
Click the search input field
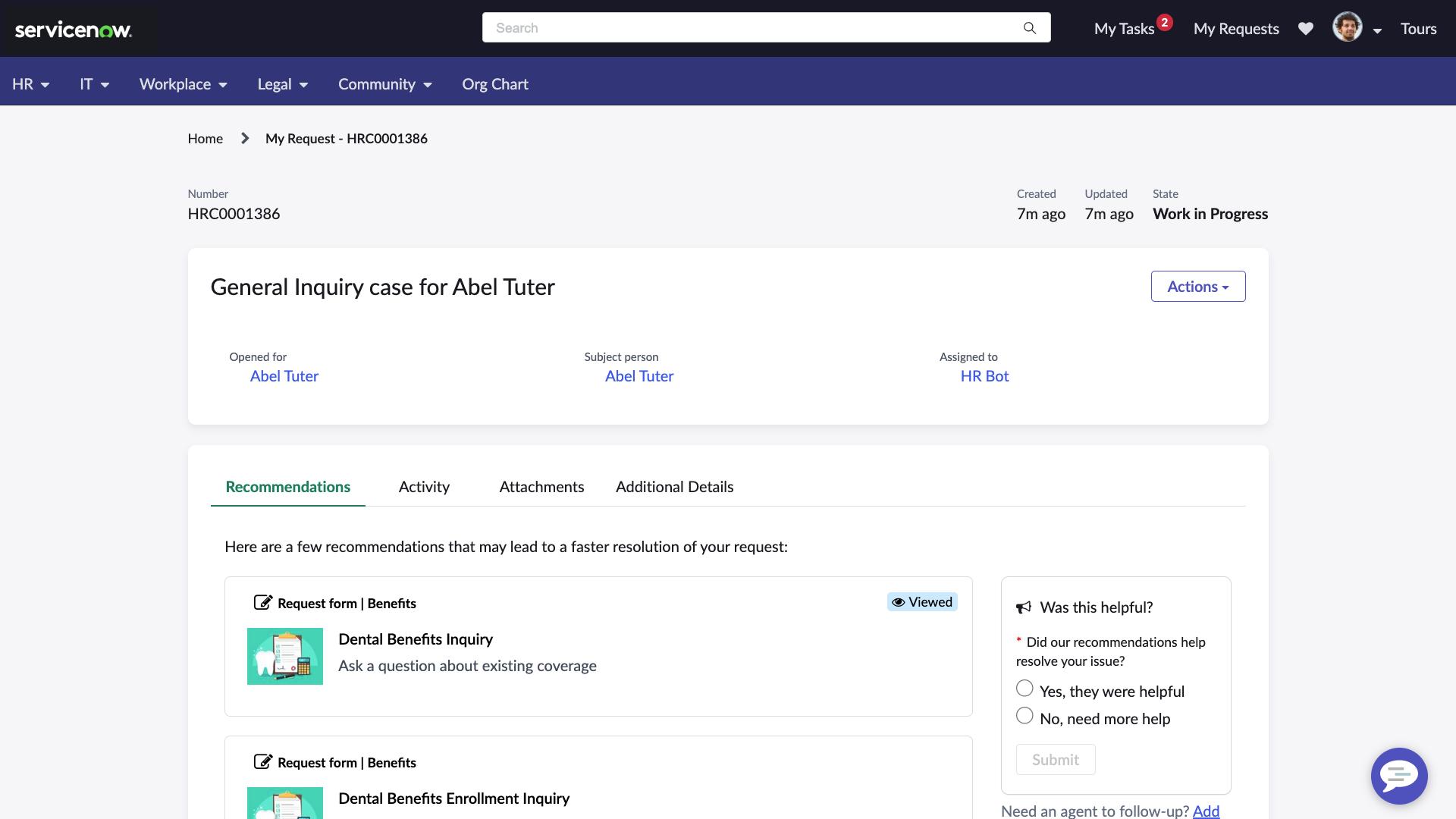coord(766,27)
